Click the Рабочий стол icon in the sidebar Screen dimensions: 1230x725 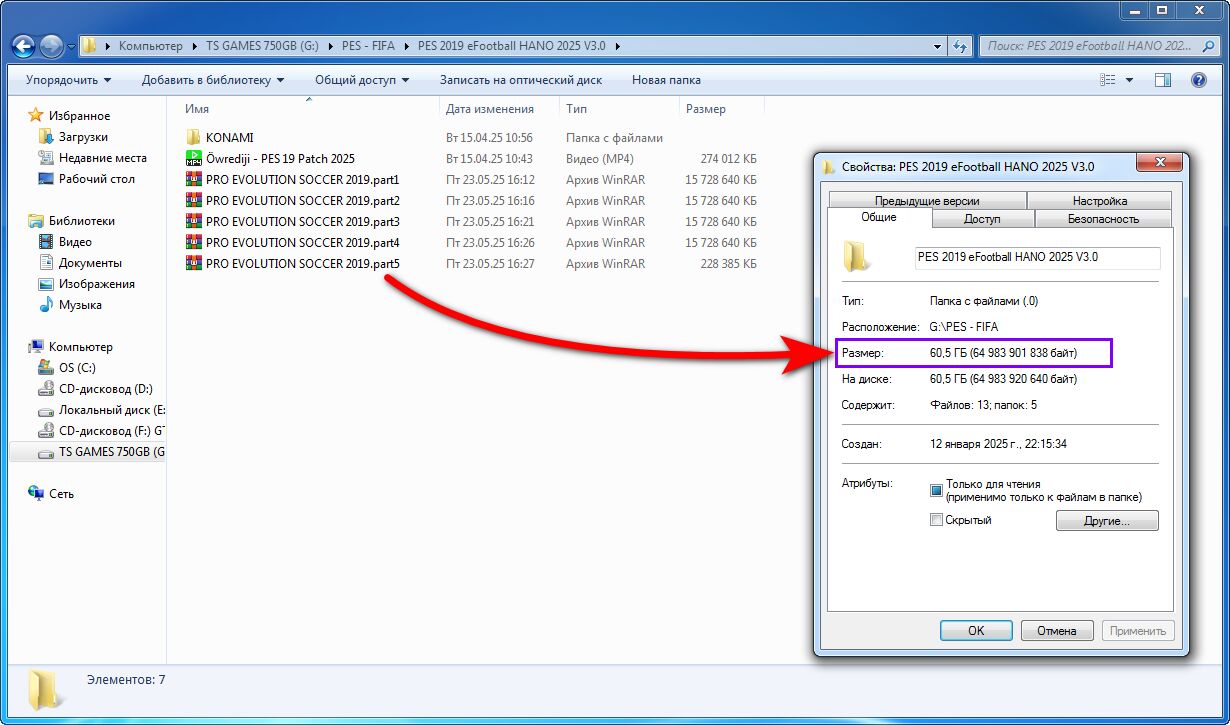pyautogui.click(x=45, y=179)
